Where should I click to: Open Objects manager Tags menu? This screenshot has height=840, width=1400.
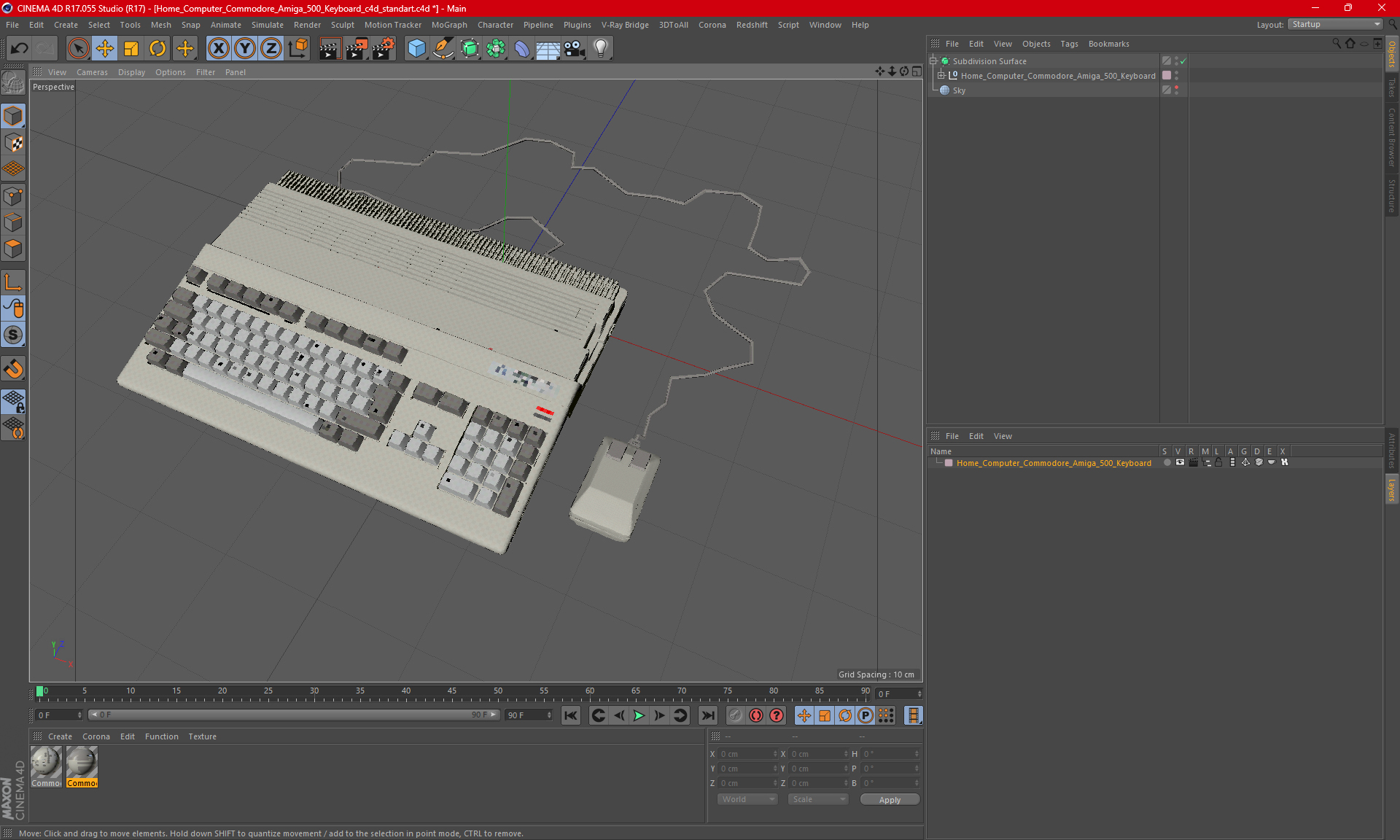tap(1069, 44)
